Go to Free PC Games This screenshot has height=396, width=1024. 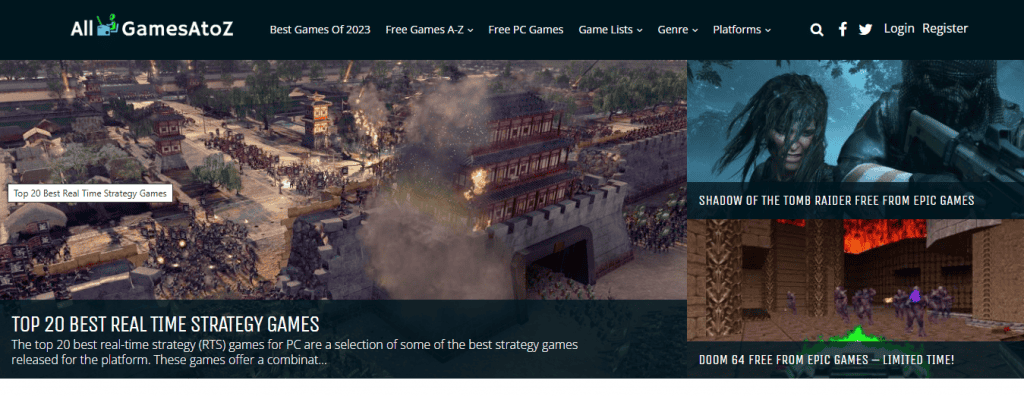tap(526, 29)
